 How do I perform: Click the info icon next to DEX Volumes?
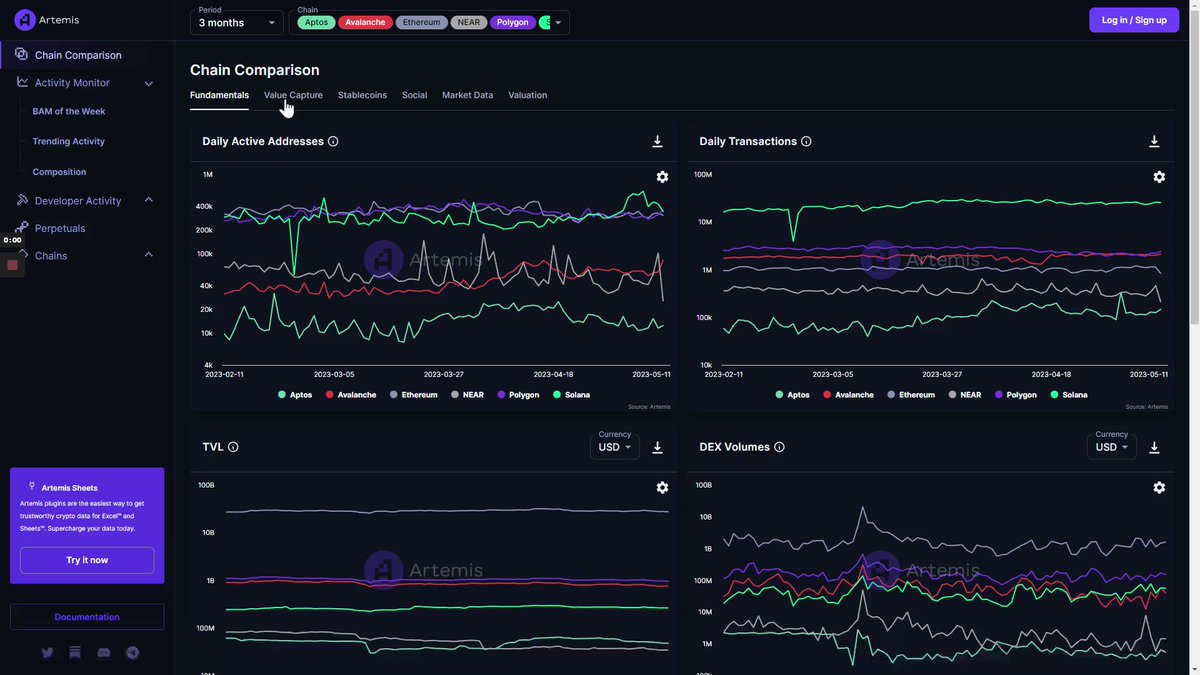pyautogui.click(x=779, y=447)
